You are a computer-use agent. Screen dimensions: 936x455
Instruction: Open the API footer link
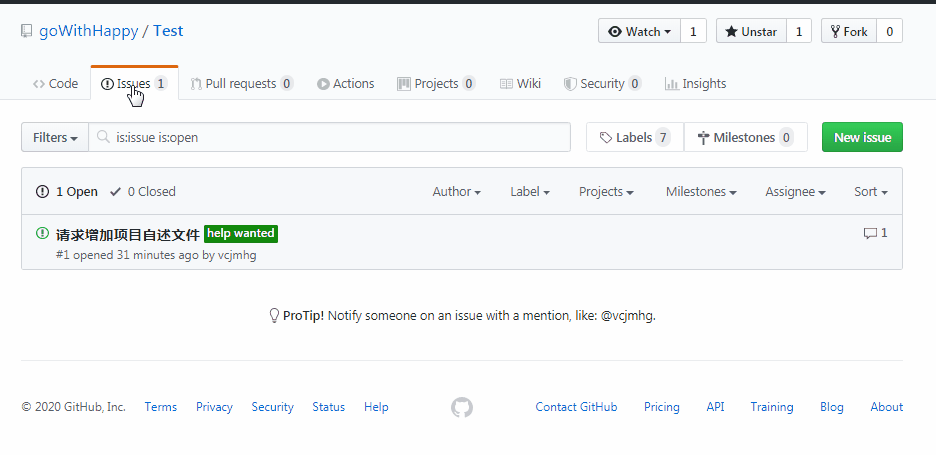715,407
